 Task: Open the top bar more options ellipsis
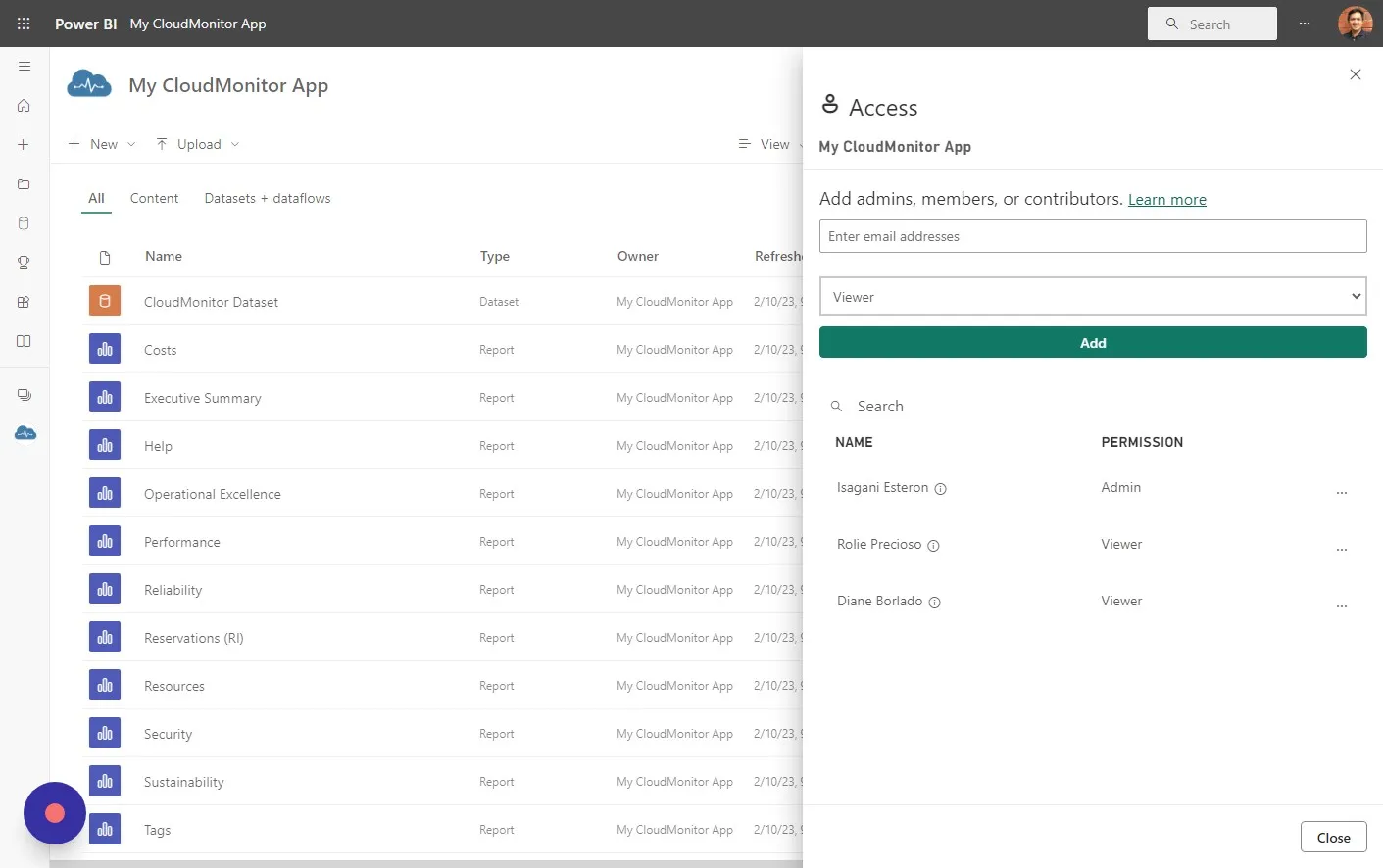click(1305, 24)
